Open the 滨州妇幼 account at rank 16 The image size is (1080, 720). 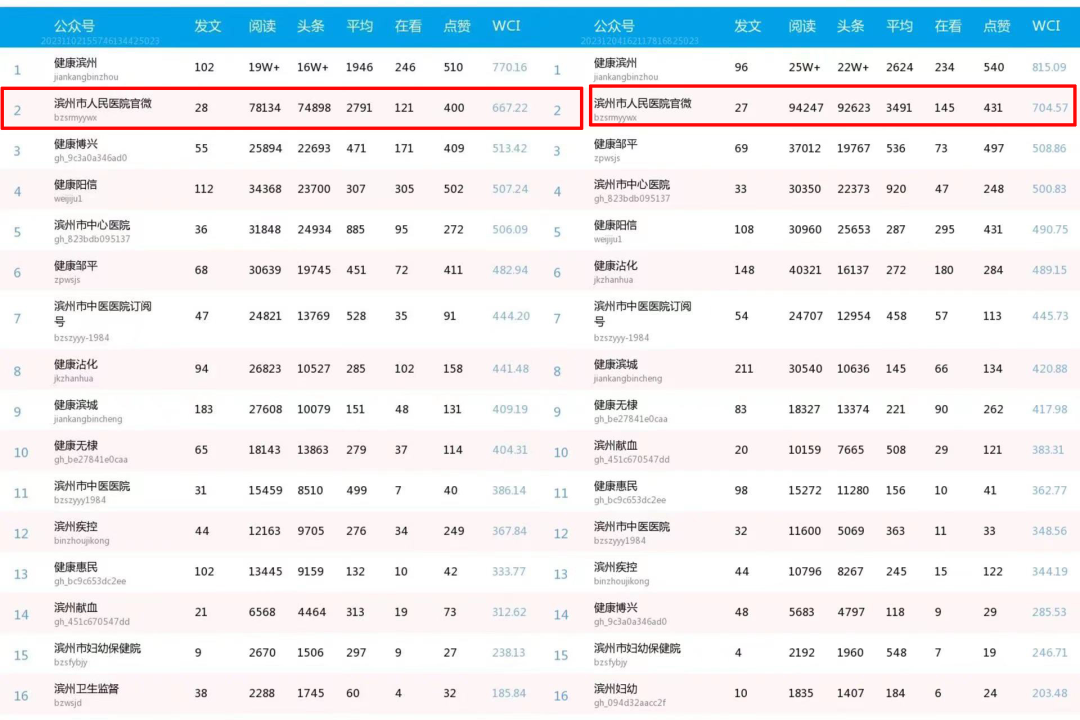[615, 689]
